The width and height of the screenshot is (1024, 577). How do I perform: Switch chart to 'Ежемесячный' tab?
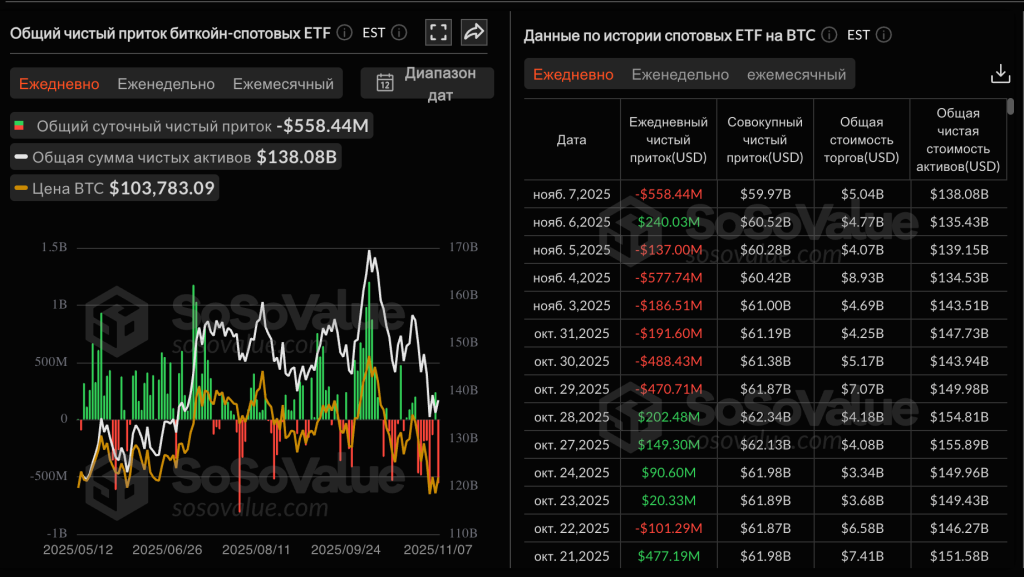[x=283, y=84]
